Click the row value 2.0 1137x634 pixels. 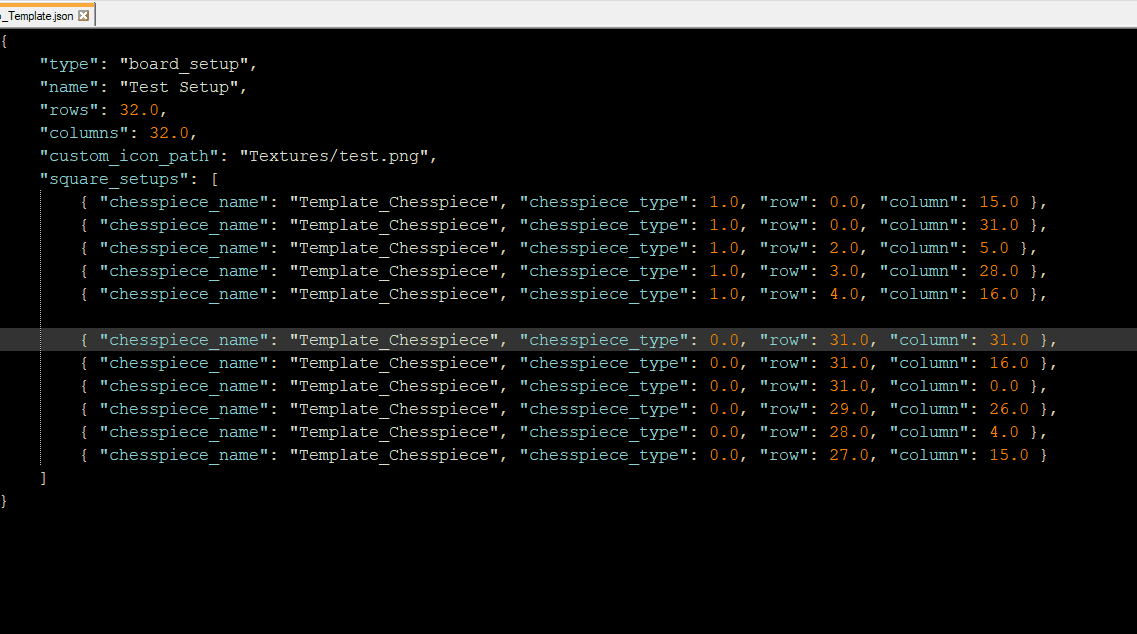pos(844,248)
